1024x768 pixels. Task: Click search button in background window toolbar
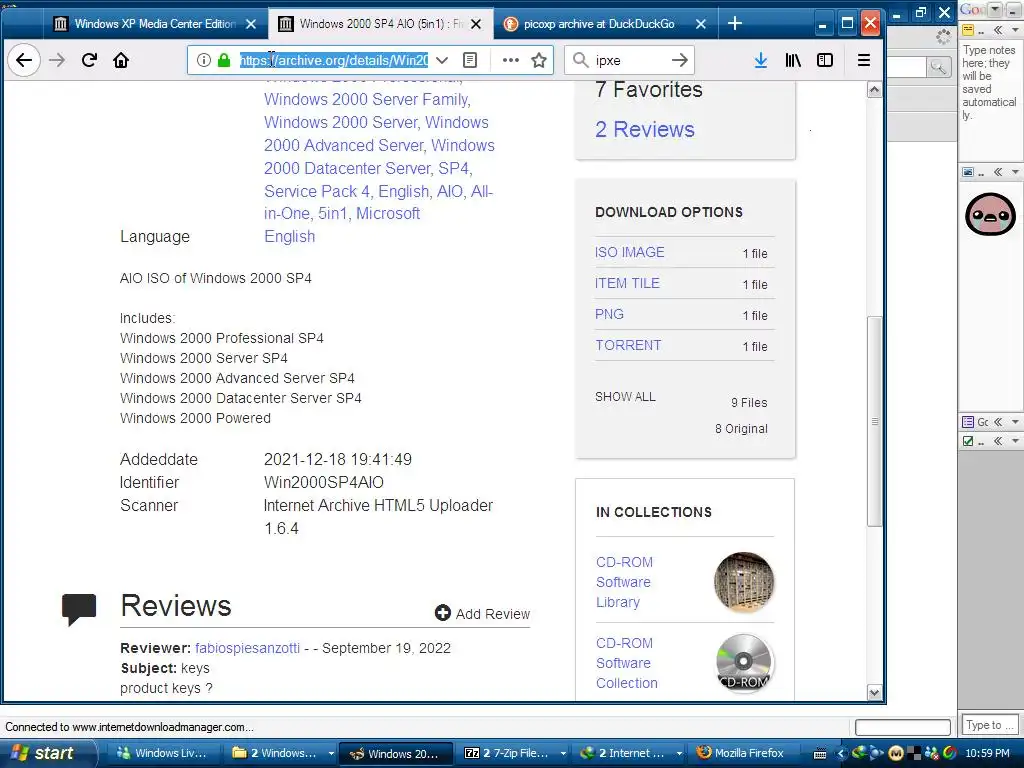(x=938, y=66)
